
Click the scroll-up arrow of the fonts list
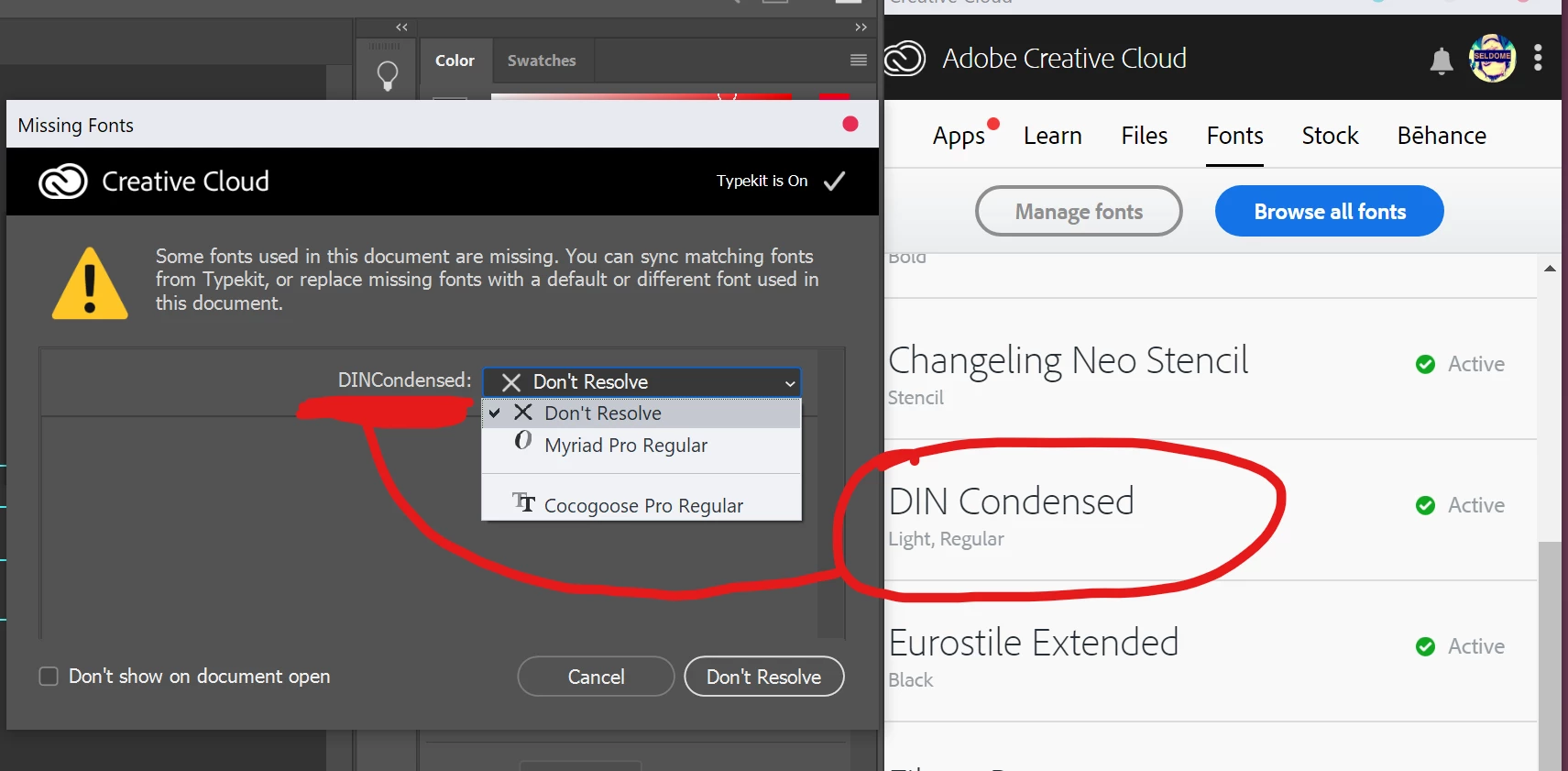[1550, 269]
